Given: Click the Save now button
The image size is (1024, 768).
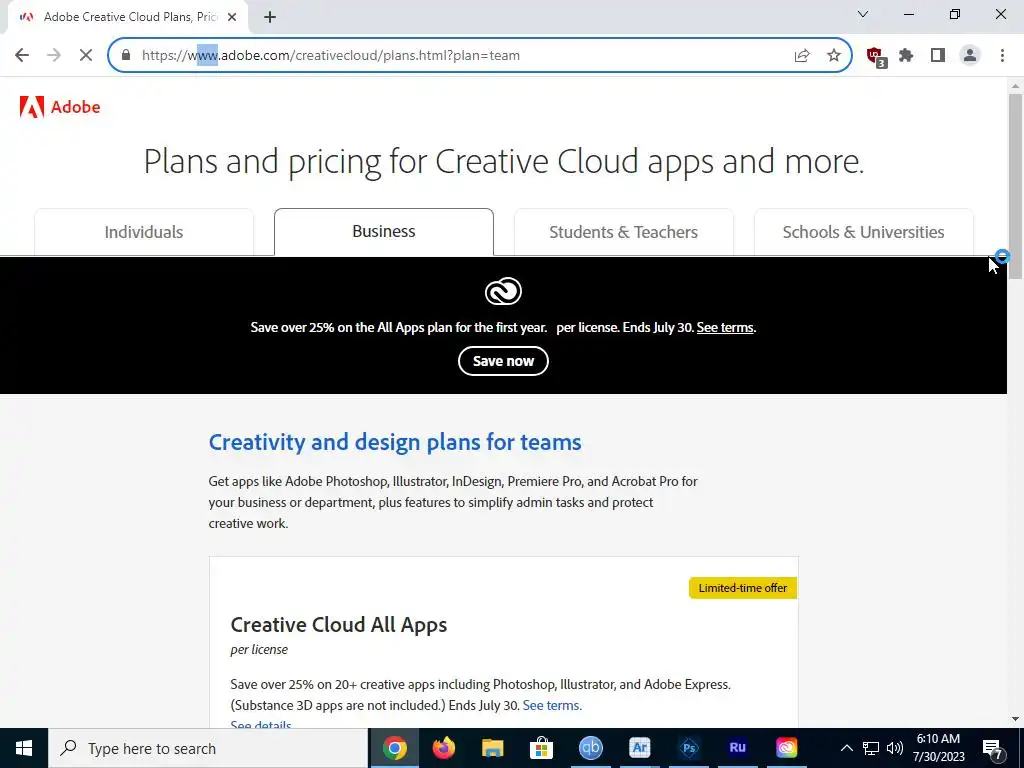Looking at the screenshot, I should tap(503, 361).
